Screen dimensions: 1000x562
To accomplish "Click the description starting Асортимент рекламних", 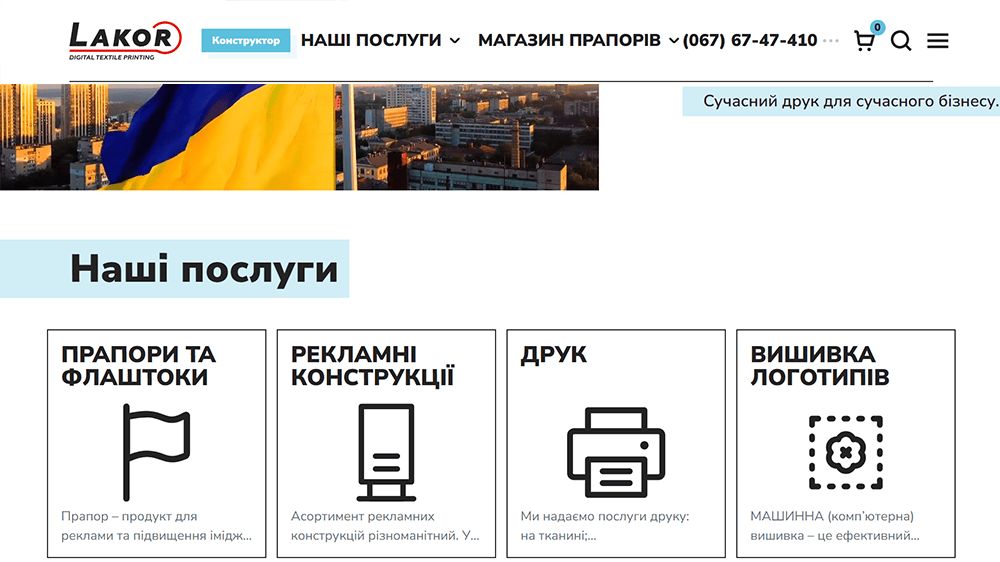I will point(385,526).
